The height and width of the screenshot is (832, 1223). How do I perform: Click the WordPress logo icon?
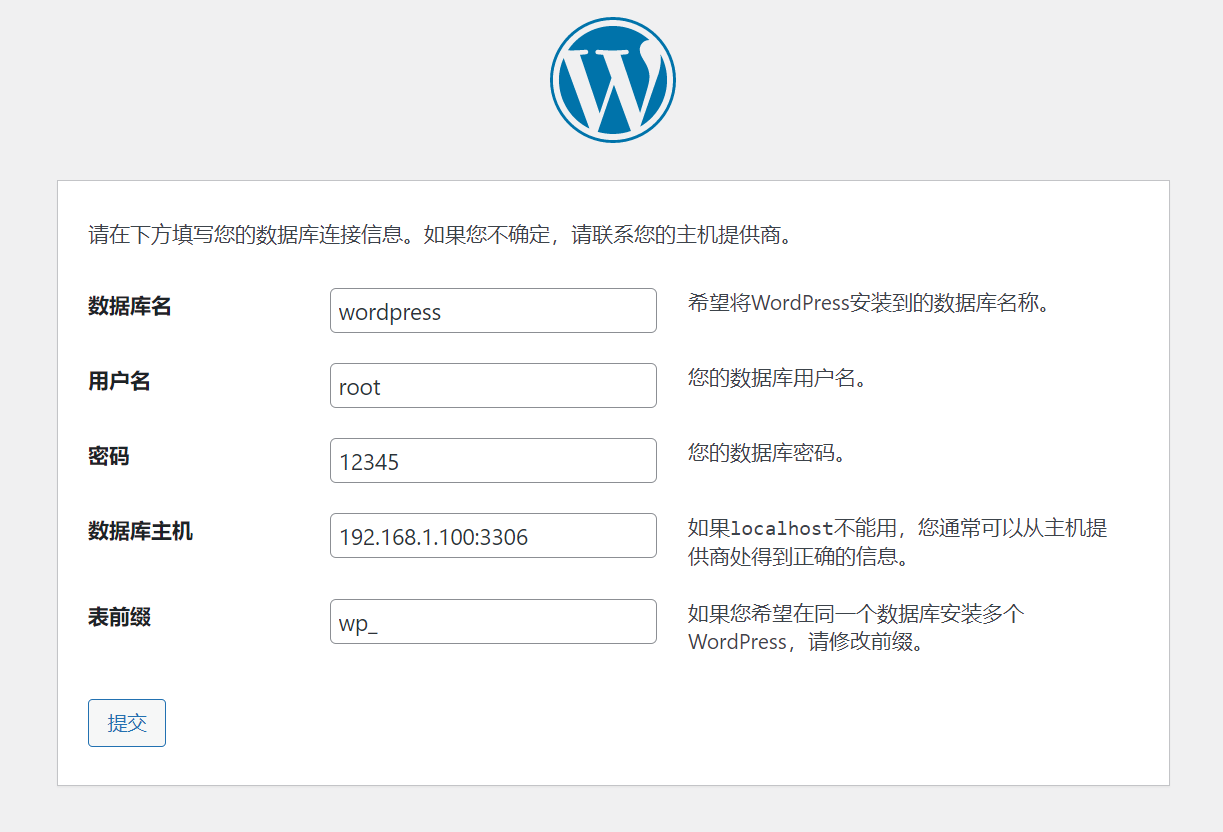click(611, 78)
